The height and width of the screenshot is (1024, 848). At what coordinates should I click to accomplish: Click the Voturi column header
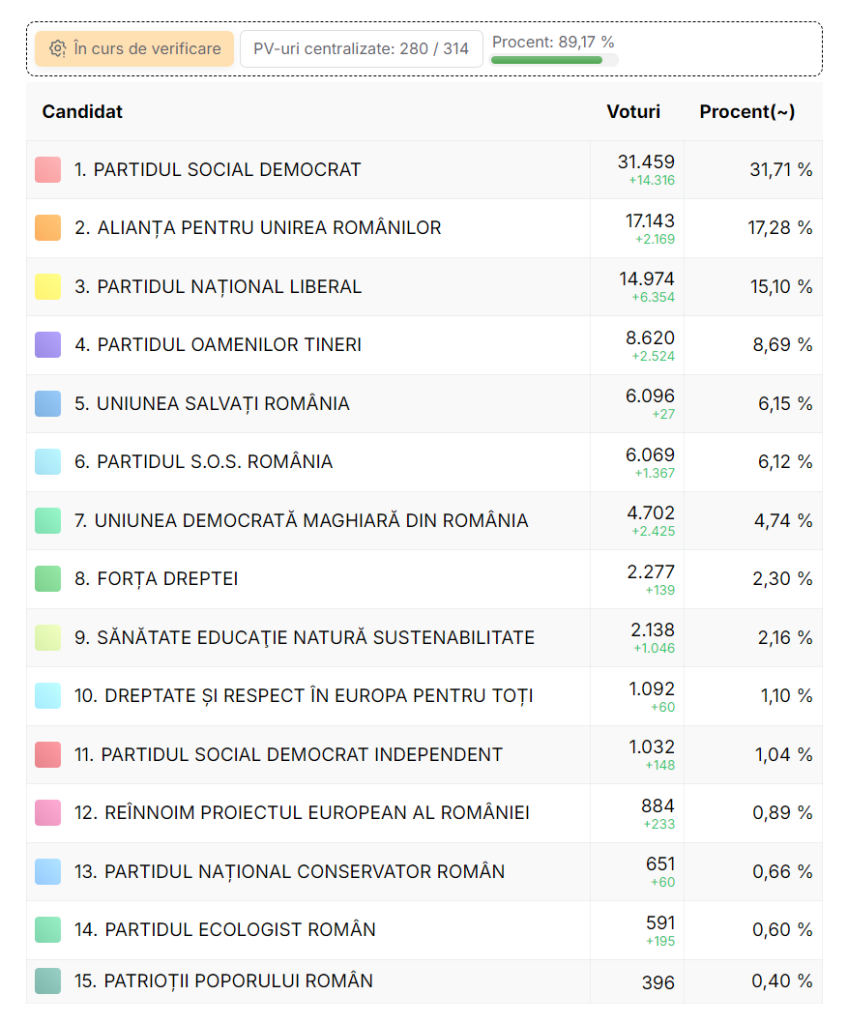click(x=633, y=112)
